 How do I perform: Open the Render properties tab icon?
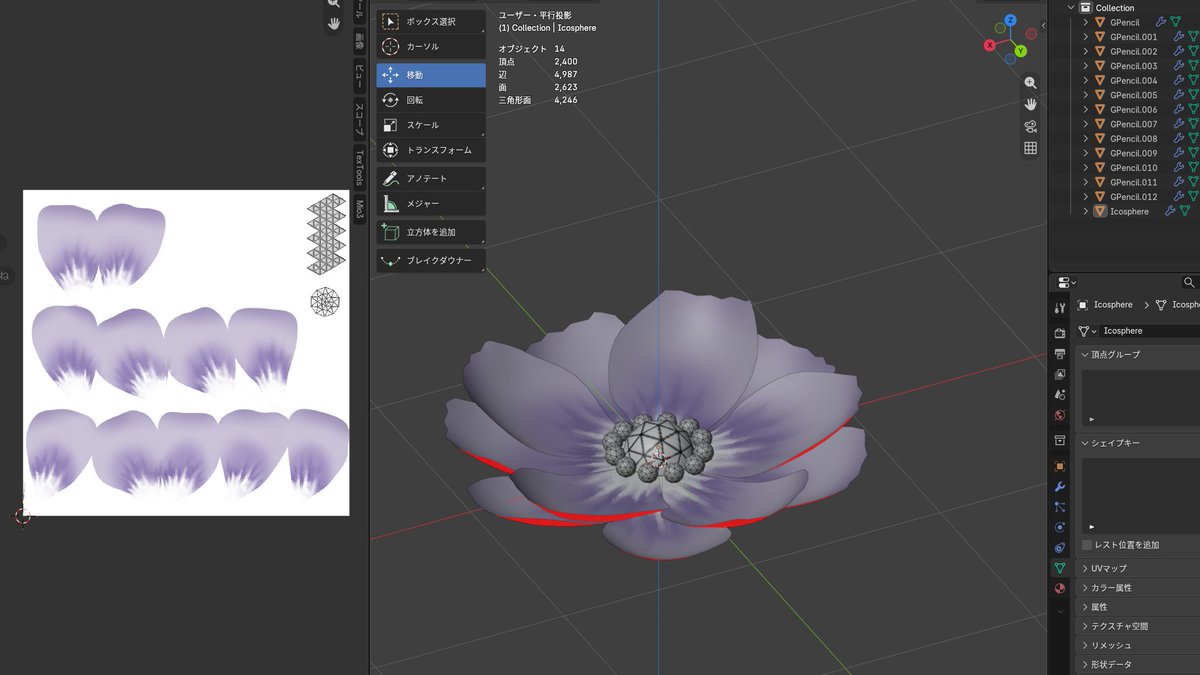click(x=1060, y=333)
